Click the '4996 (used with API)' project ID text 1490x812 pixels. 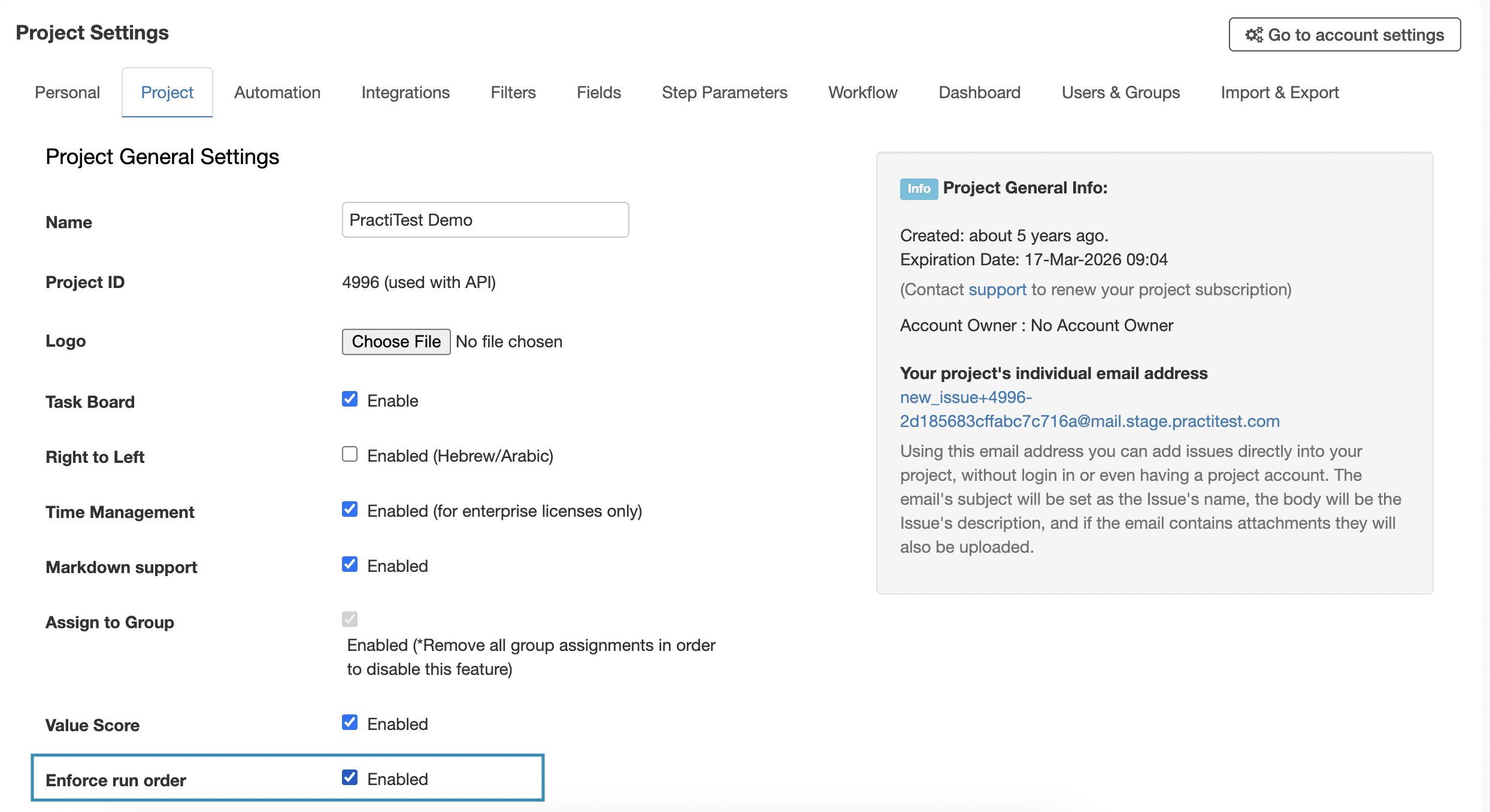419,282
